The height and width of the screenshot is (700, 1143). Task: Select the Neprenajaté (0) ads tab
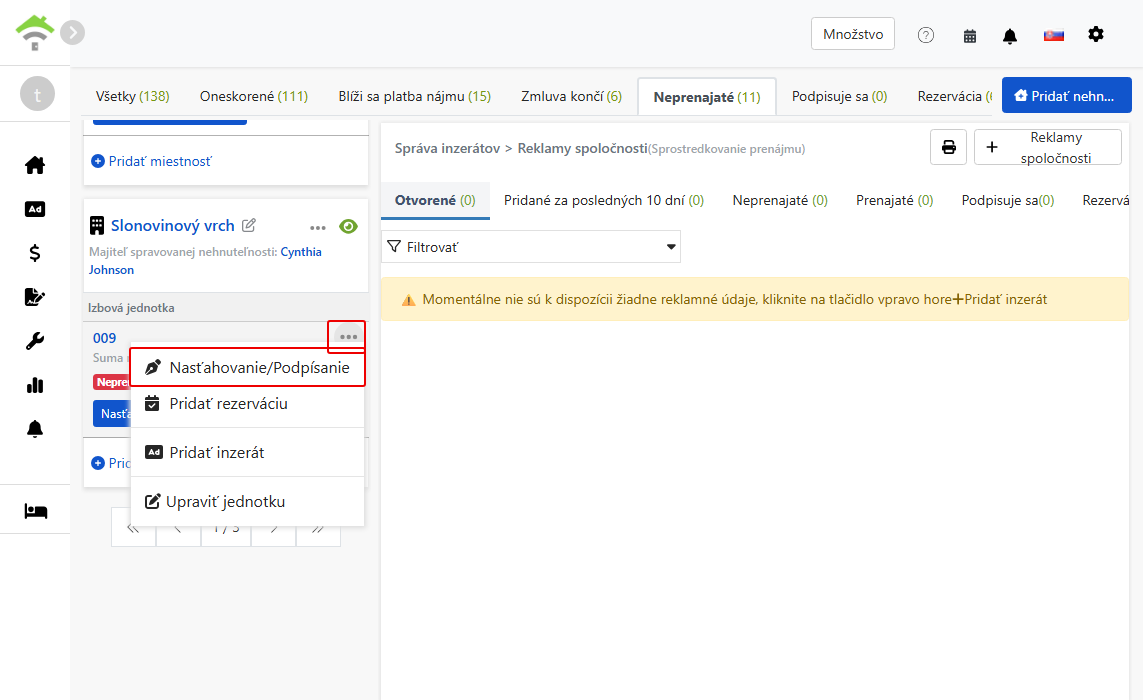tap(780, 200)
